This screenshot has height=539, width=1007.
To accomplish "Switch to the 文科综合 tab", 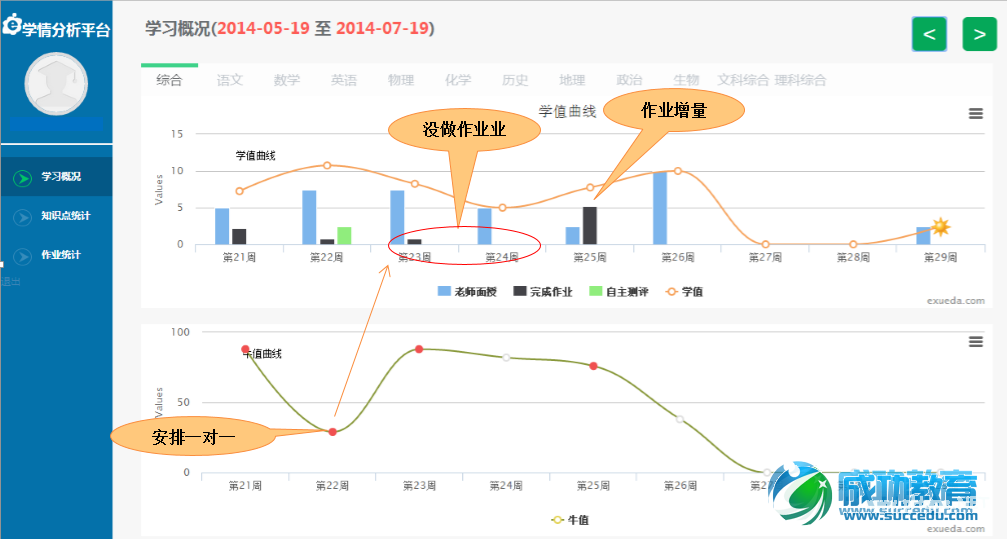I will pos(743,80).
